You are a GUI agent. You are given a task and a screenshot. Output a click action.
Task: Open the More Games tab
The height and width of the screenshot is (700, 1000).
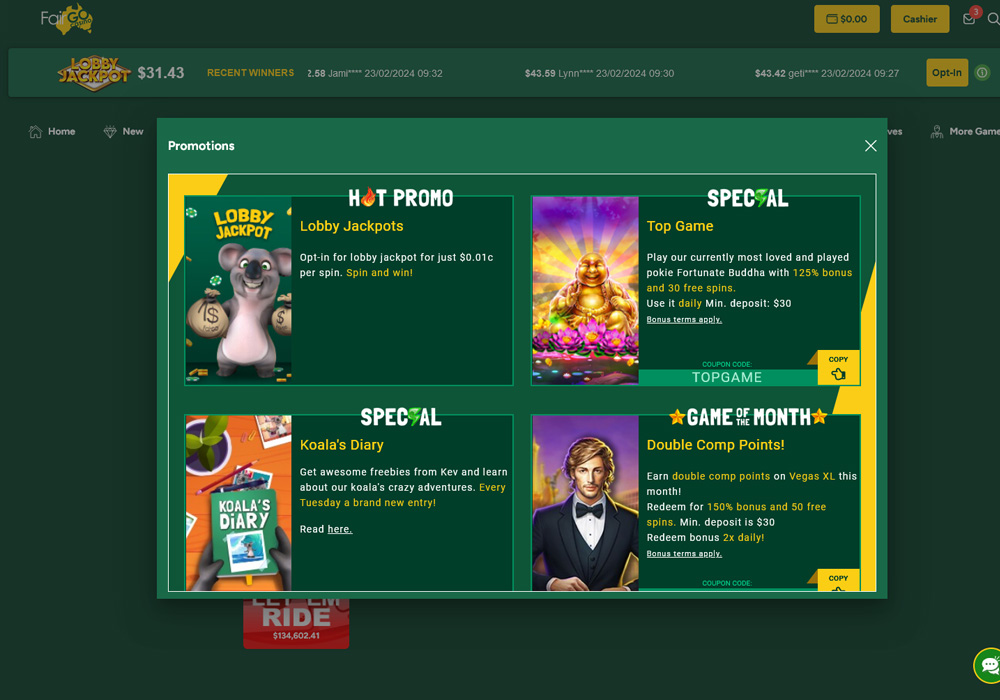click(965, 131)
